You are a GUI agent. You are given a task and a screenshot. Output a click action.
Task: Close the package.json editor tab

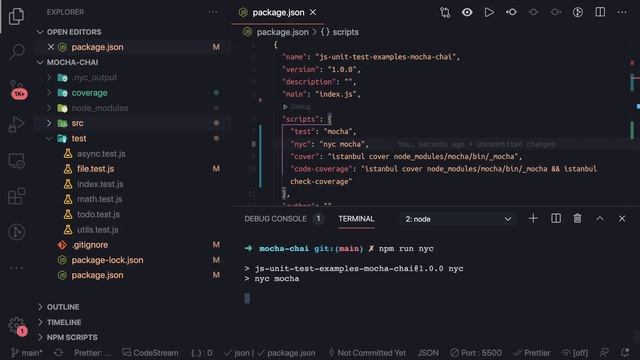click(x=313, y=13)
